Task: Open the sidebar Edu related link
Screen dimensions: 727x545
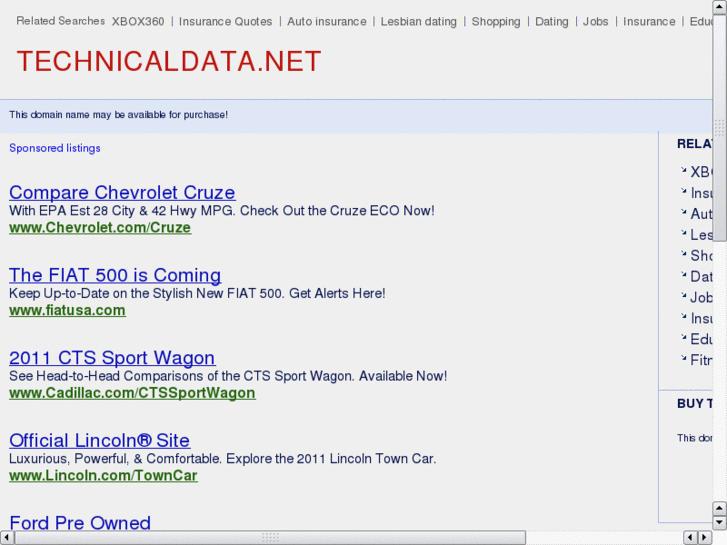Action: click(701, 339)
